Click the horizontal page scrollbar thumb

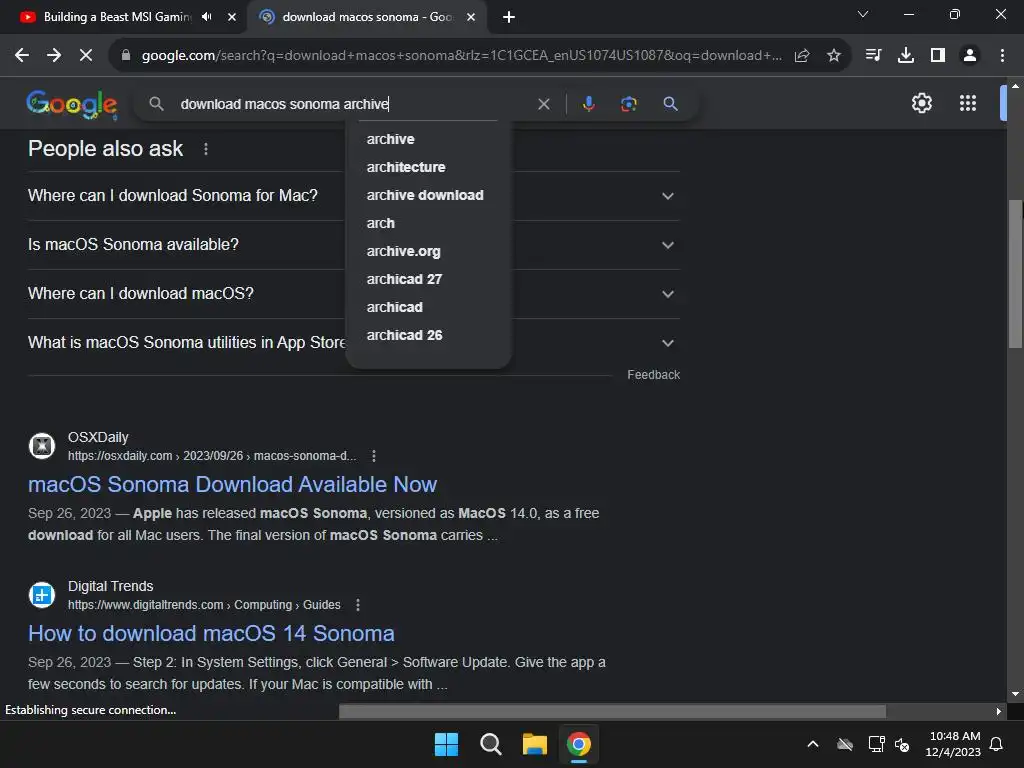click(x=612, y=711)
